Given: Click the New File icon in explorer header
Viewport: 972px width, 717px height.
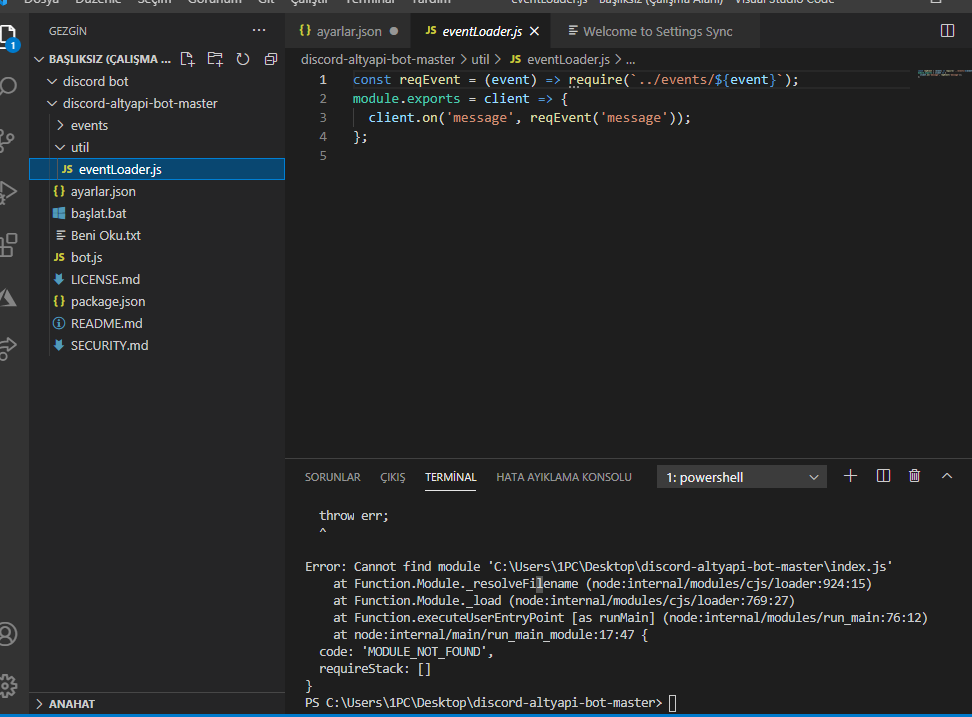Looking at the screenshot, I should (x=187, y=59).
